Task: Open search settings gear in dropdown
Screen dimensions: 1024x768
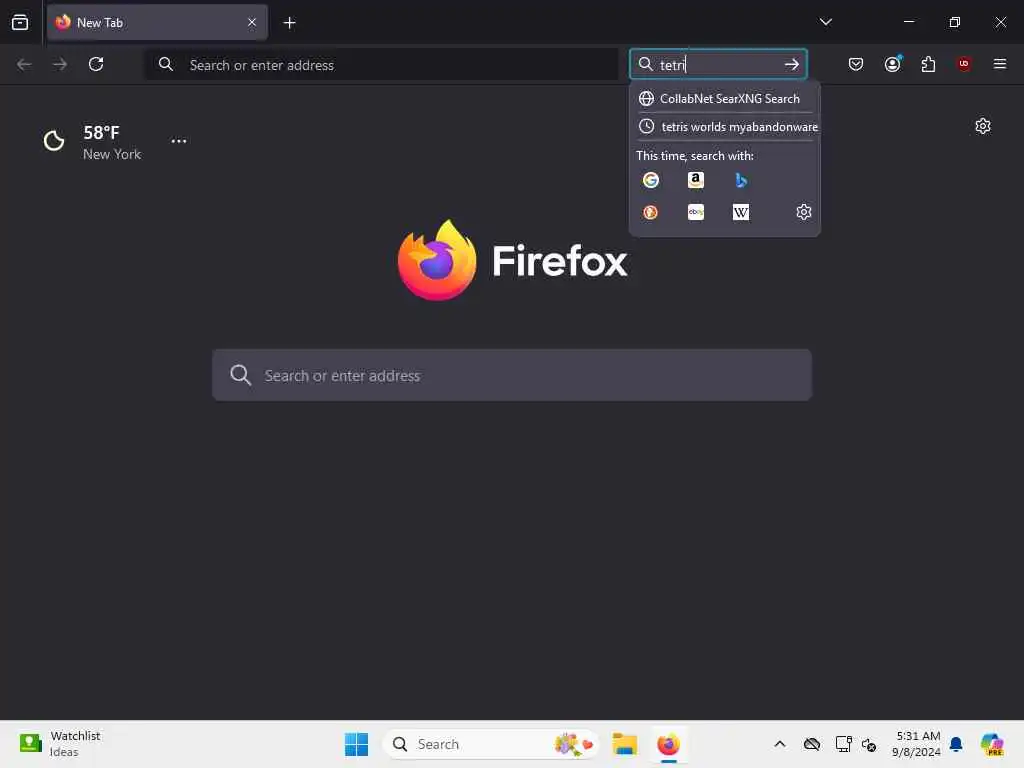Action: tap(803, 212)
